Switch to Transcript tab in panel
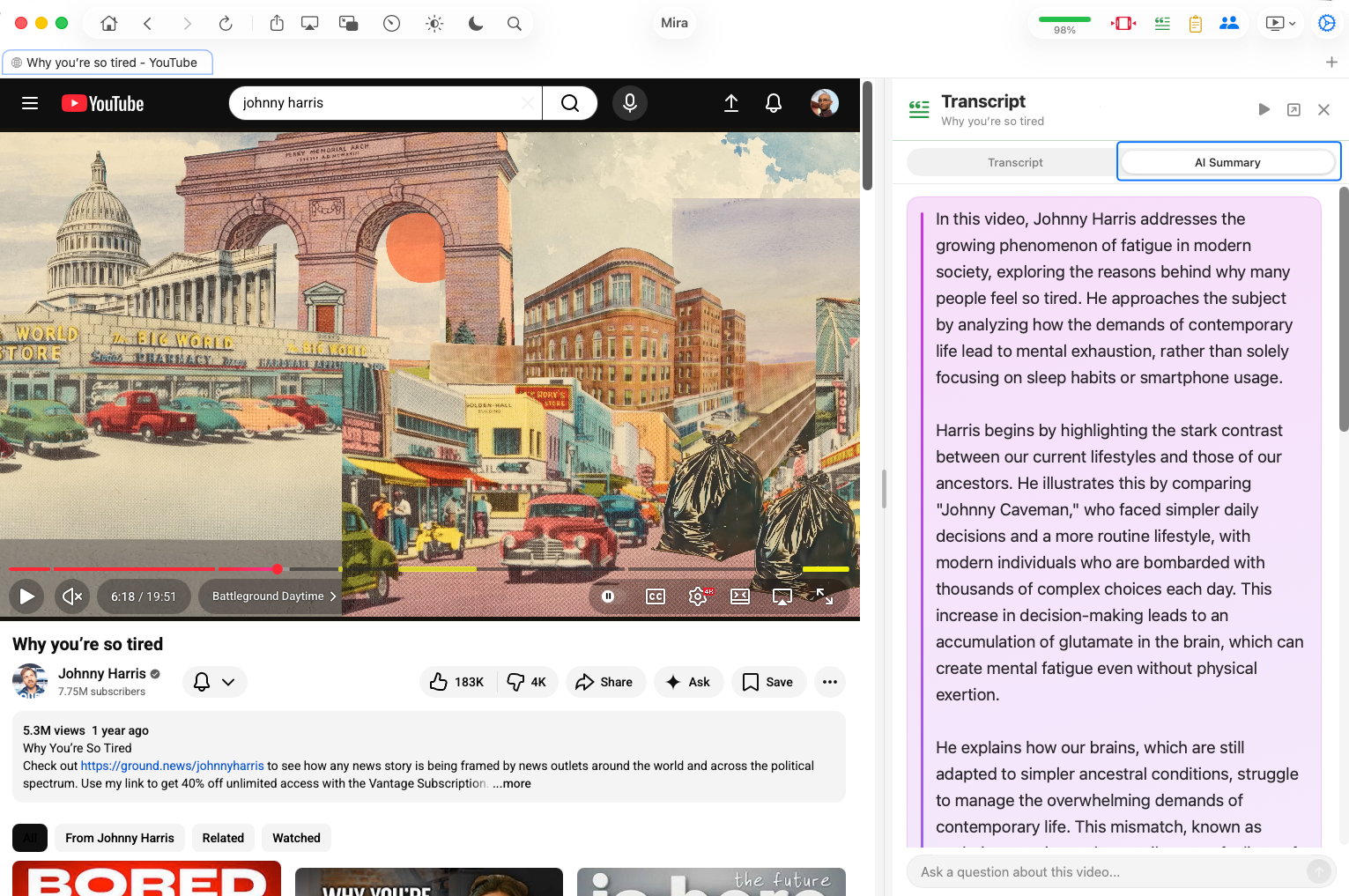The height and width of the screenshot is (896, 1349). [1015, 162]
